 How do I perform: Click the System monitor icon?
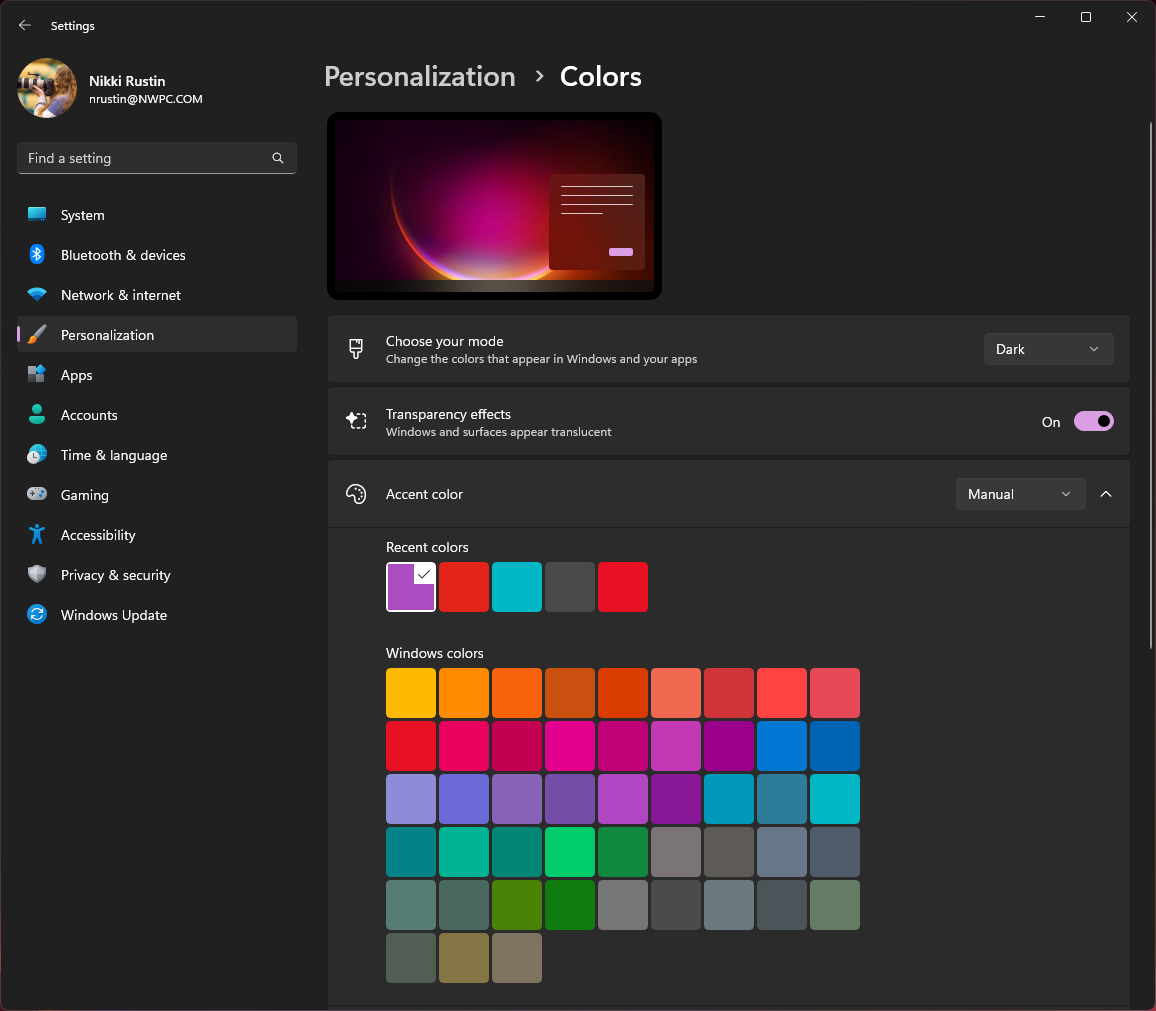37,215
